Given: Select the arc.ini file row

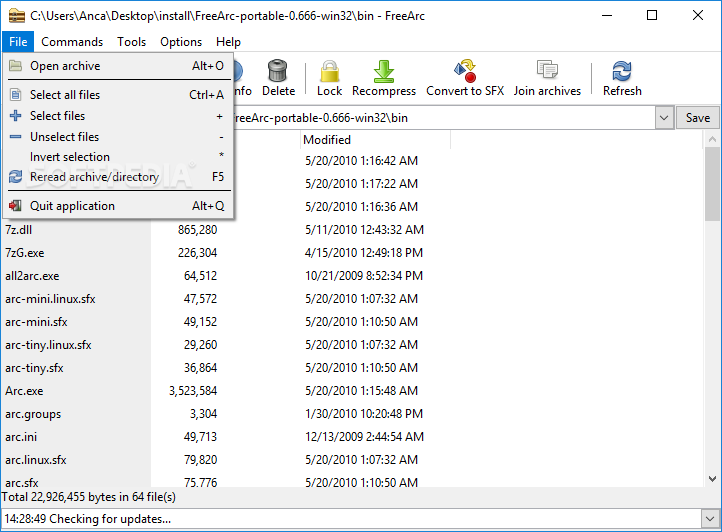Looking at the screenshot, I should [352, 437].
